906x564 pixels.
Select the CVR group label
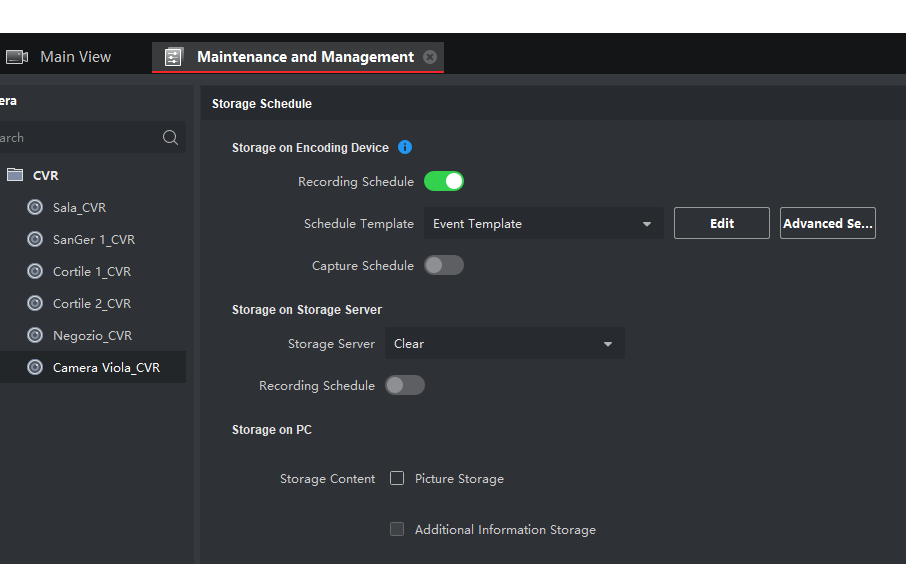point(46,175)
